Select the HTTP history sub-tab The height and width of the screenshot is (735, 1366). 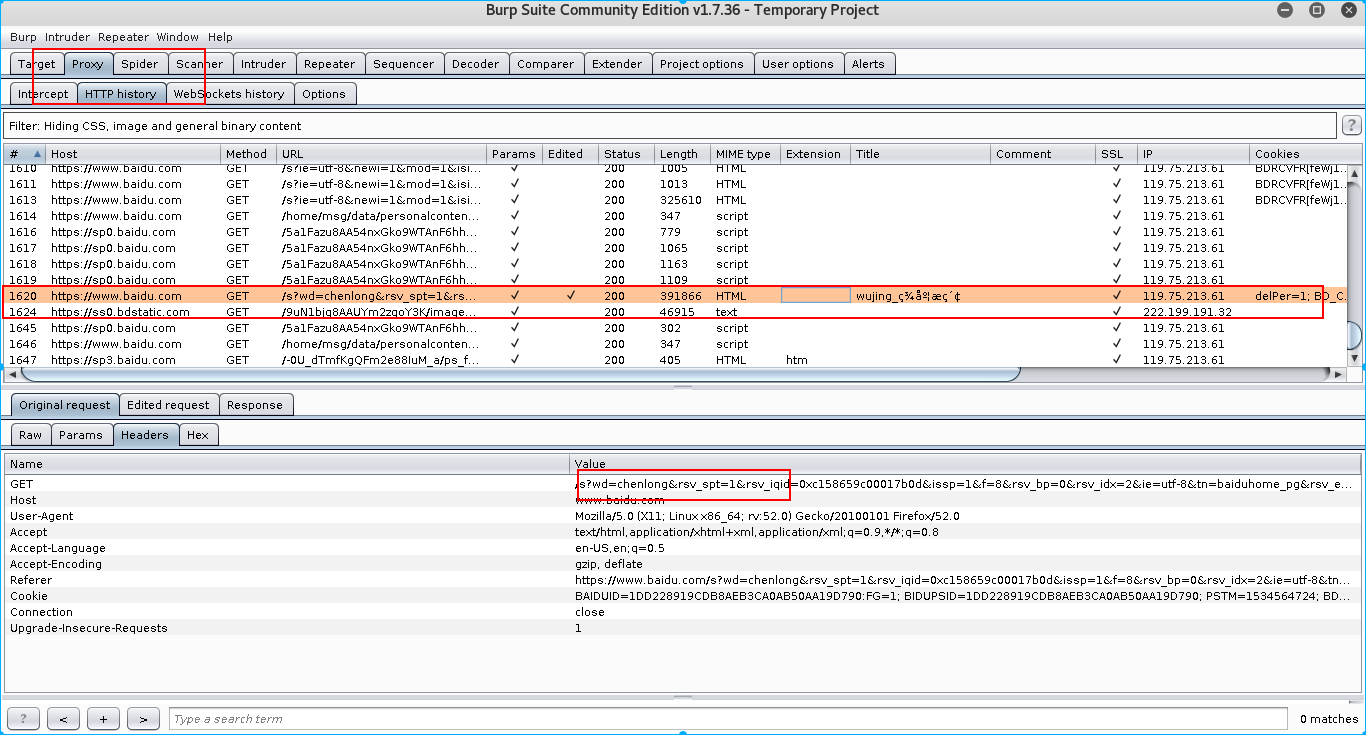point(121,94)
